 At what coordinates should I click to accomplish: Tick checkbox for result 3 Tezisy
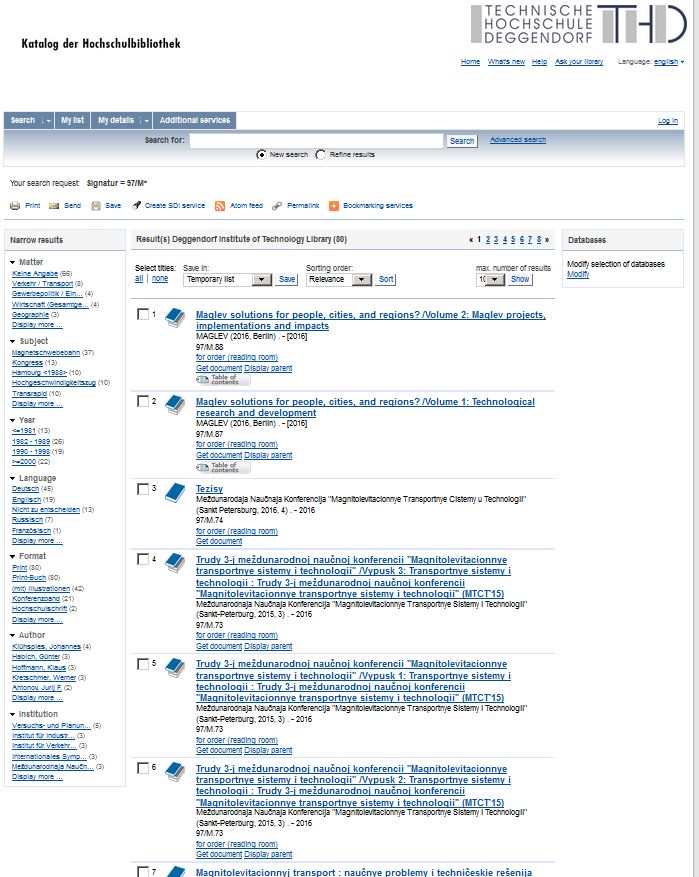(143, 489)
